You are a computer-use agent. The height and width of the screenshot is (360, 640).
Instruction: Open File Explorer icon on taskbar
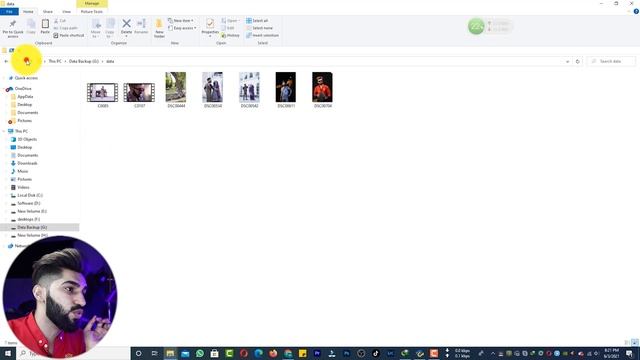point(170,353)
